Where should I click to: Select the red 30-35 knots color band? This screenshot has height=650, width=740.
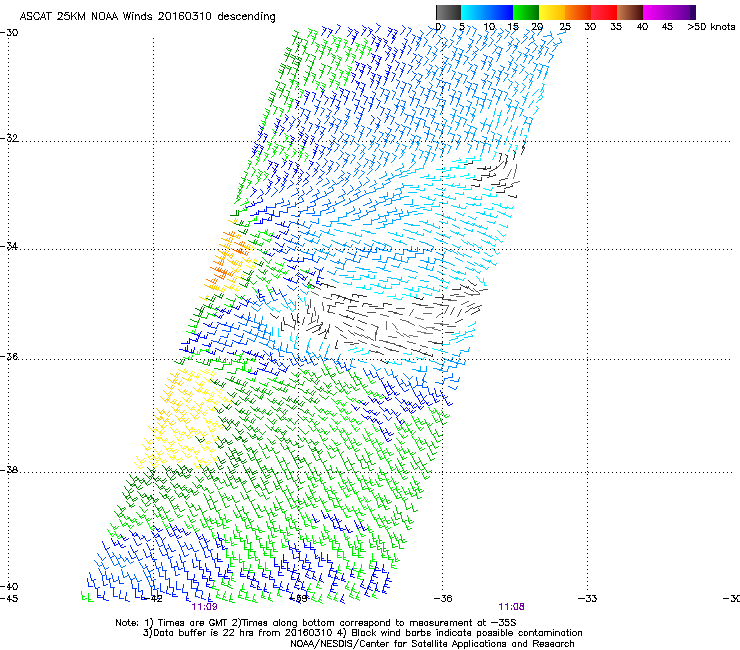point(604,12)
